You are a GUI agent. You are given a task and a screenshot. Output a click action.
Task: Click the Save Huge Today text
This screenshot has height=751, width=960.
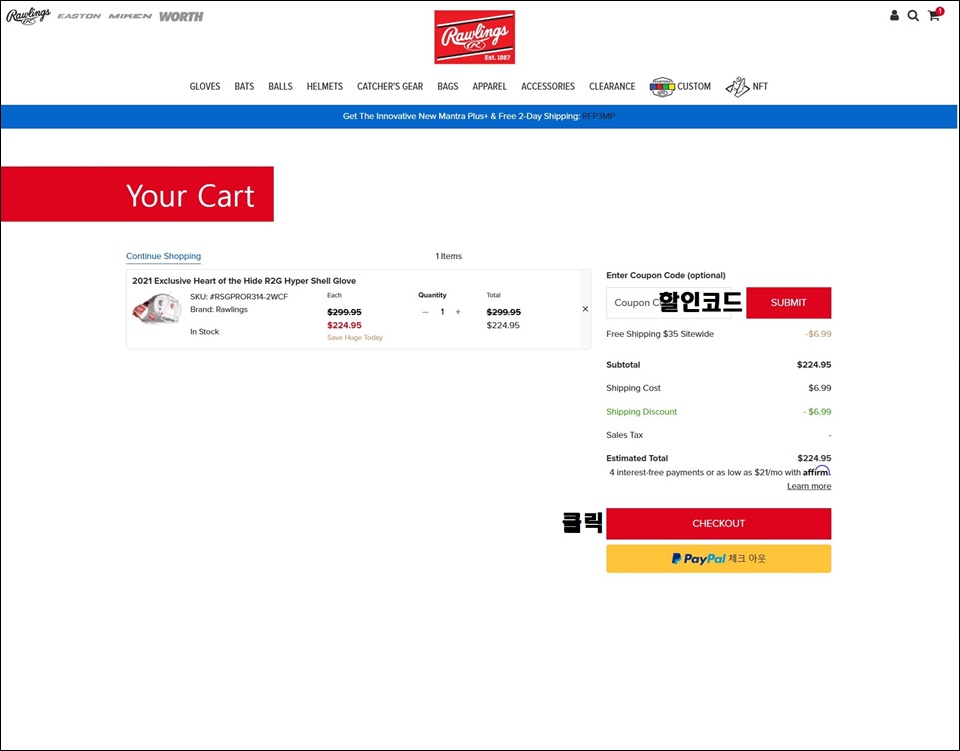tap(354, 338)
